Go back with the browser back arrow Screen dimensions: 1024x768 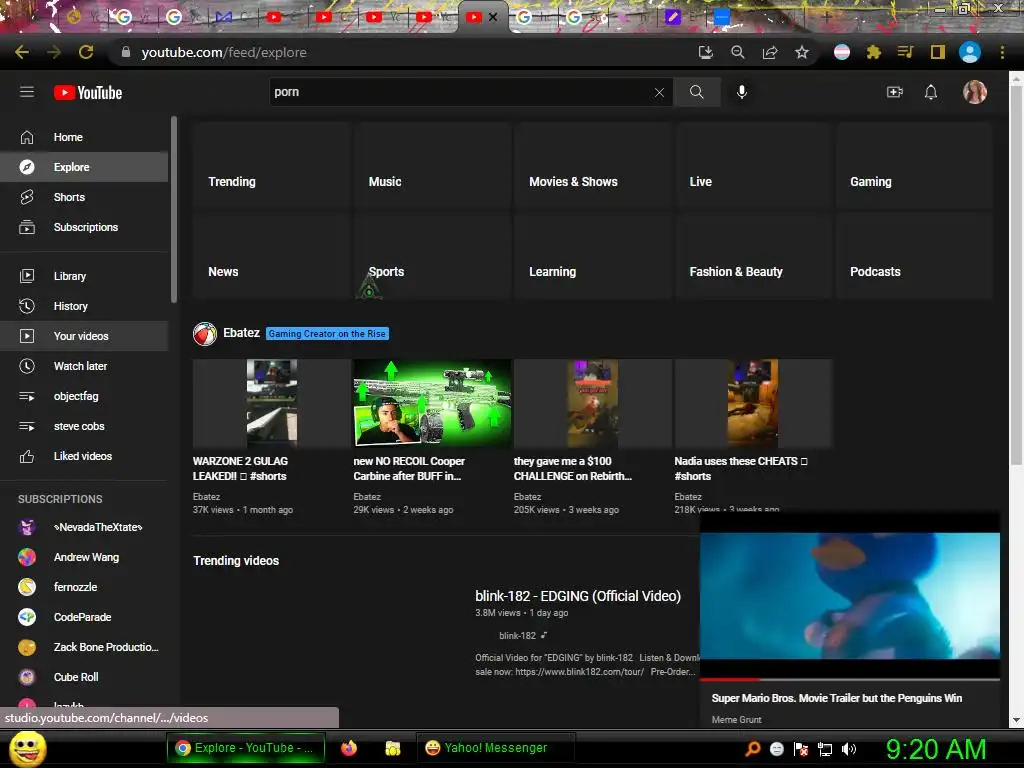click(22, 52)
